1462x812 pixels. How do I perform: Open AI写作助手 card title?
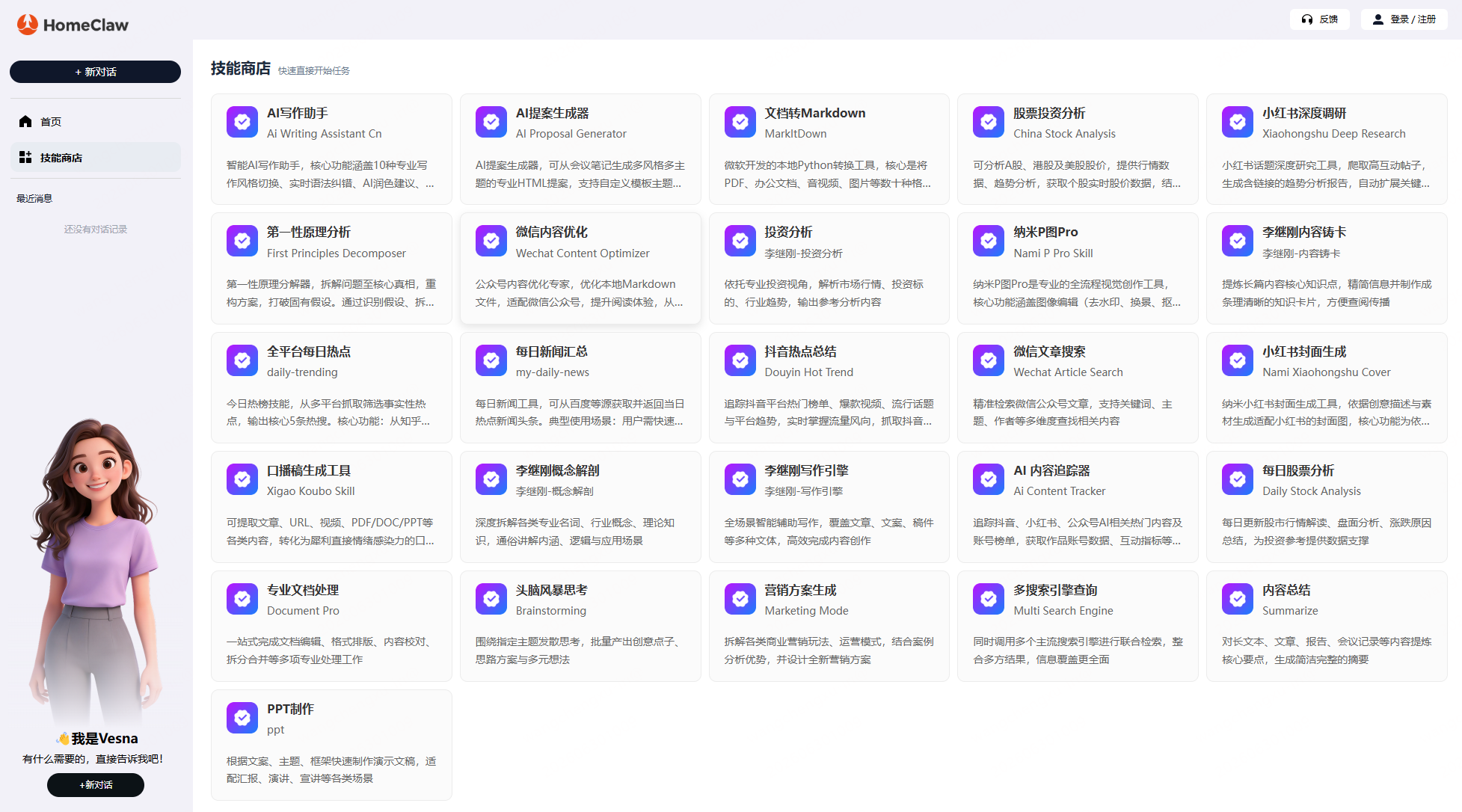pos(298,113)
